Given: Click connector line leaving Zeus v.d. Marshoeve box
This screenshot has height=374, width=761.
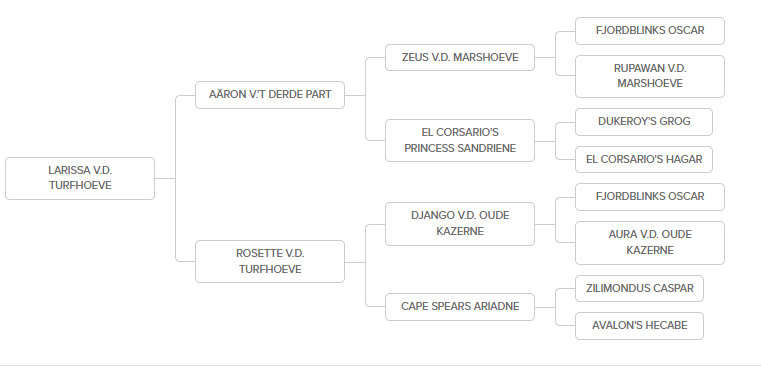Looking at the screenshot, I should coord(545,57).
